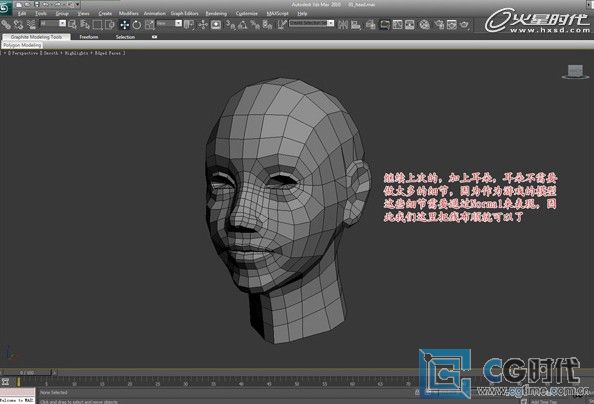594x404 pixels.
Task: Enable Select and Manipulate tool
Action: 203,25
